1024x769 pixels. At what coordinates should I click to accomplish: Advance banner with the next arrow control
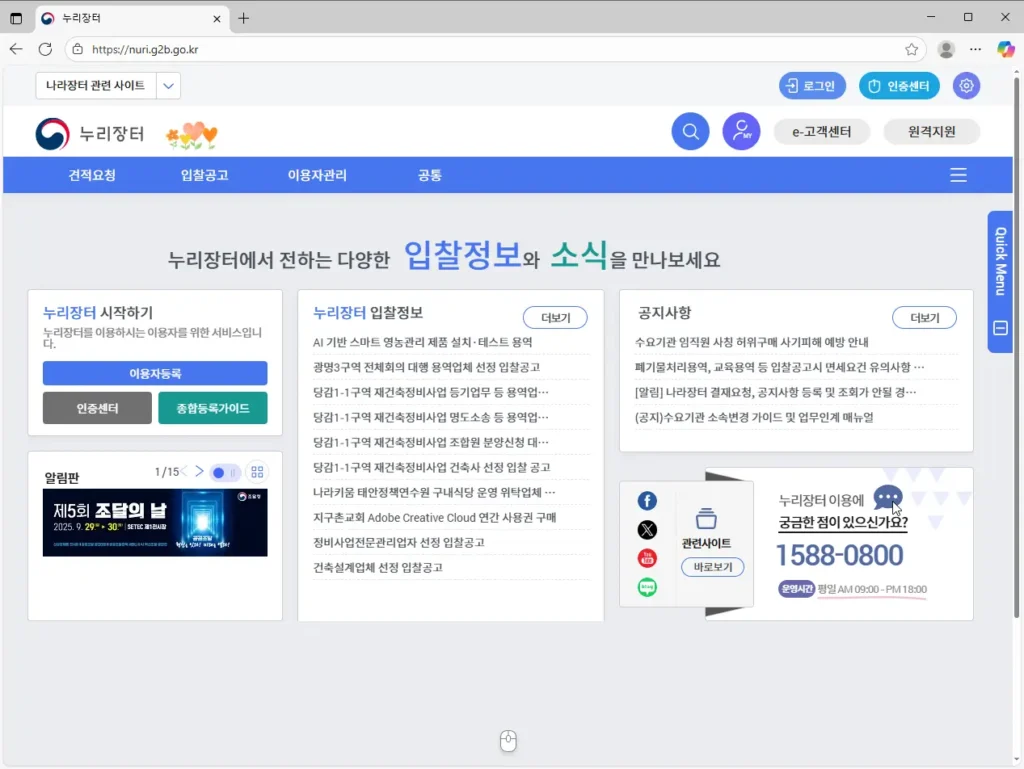pos(199,470)
